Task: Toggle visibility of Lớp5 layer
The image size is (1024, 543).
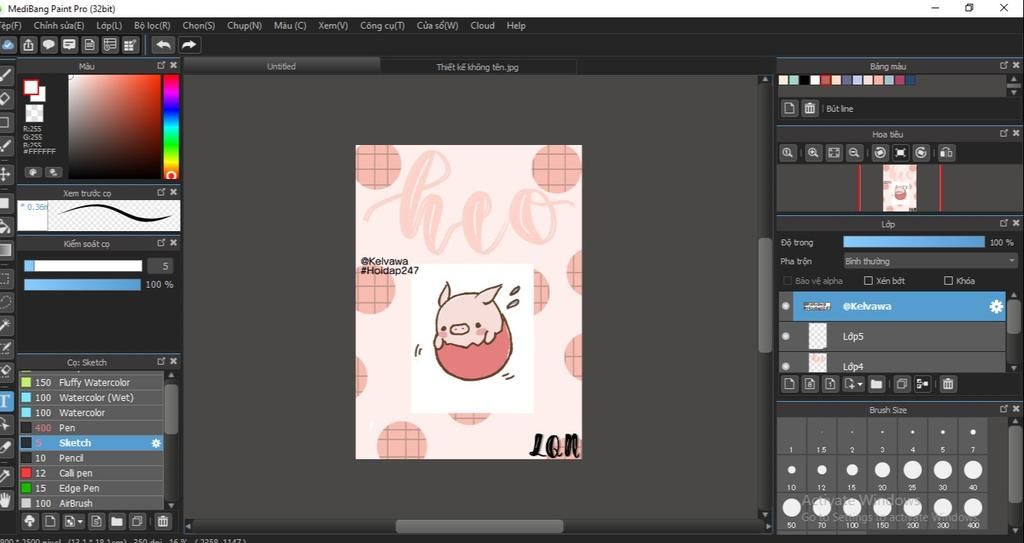Action: pyautogui.click(x=786, y=337)
